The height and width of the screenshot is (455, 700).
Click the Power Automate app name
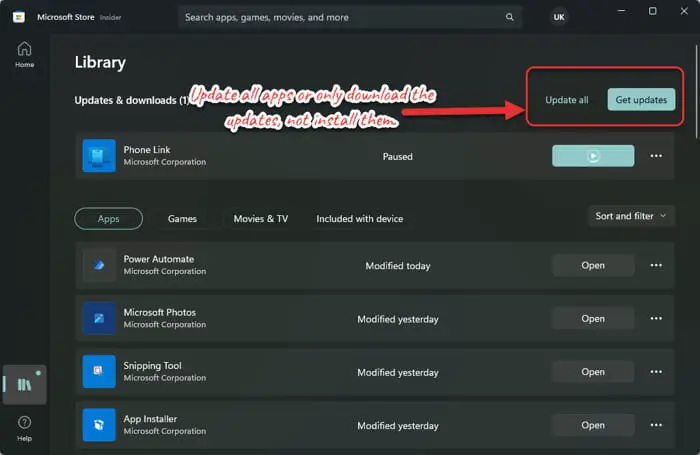pyautogui.click(x=159, y=259)
